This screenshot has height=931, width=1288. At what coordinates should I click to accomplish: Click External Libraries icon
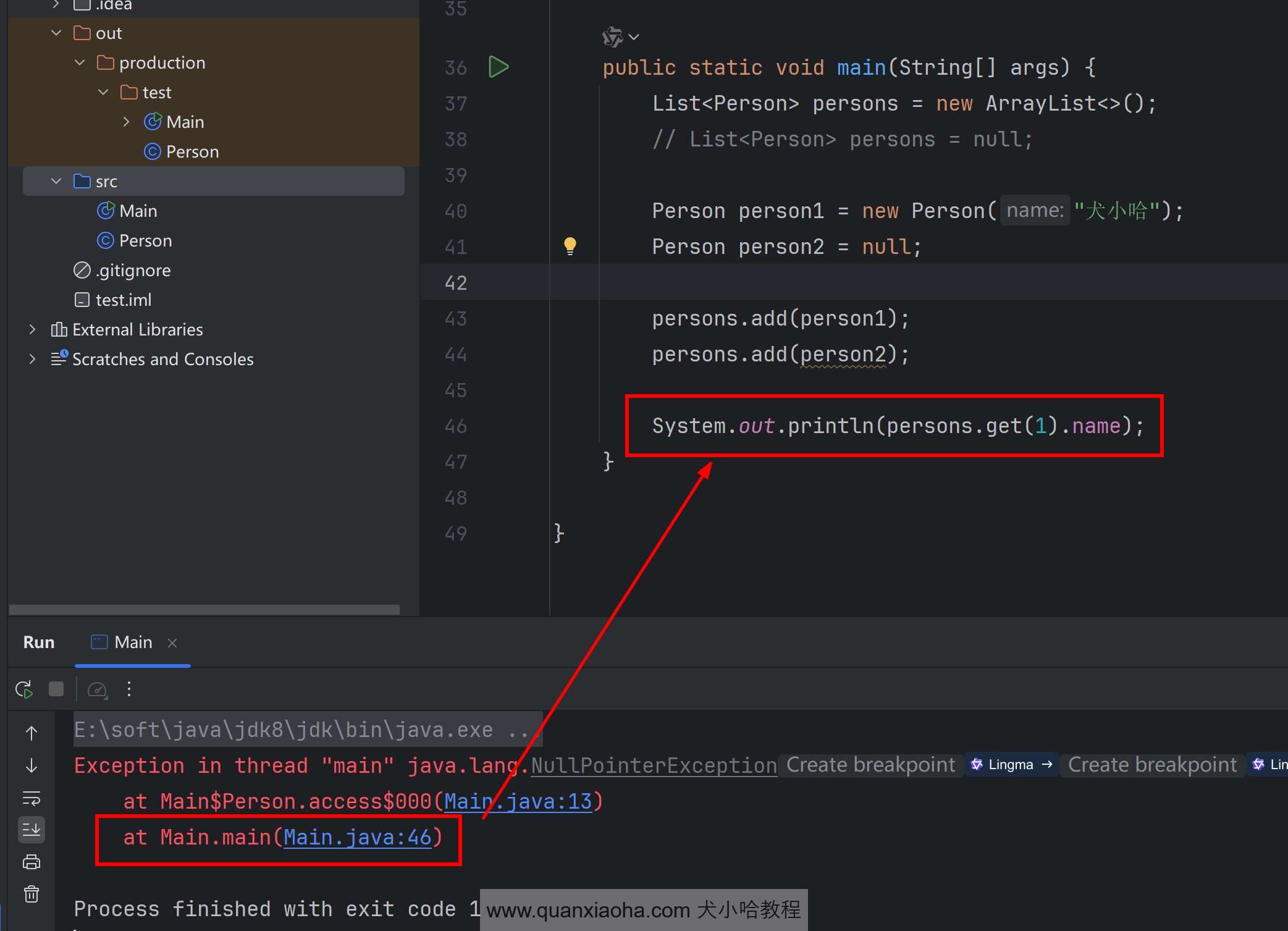coord(59,329)
